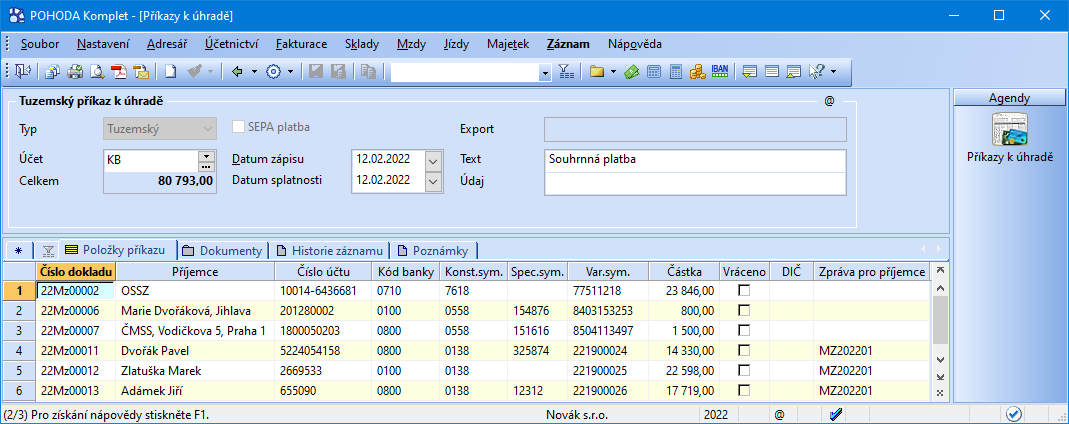Open dropdown arrow next to gear icon
Screen dimensions: 1069x424
(290, 72)
